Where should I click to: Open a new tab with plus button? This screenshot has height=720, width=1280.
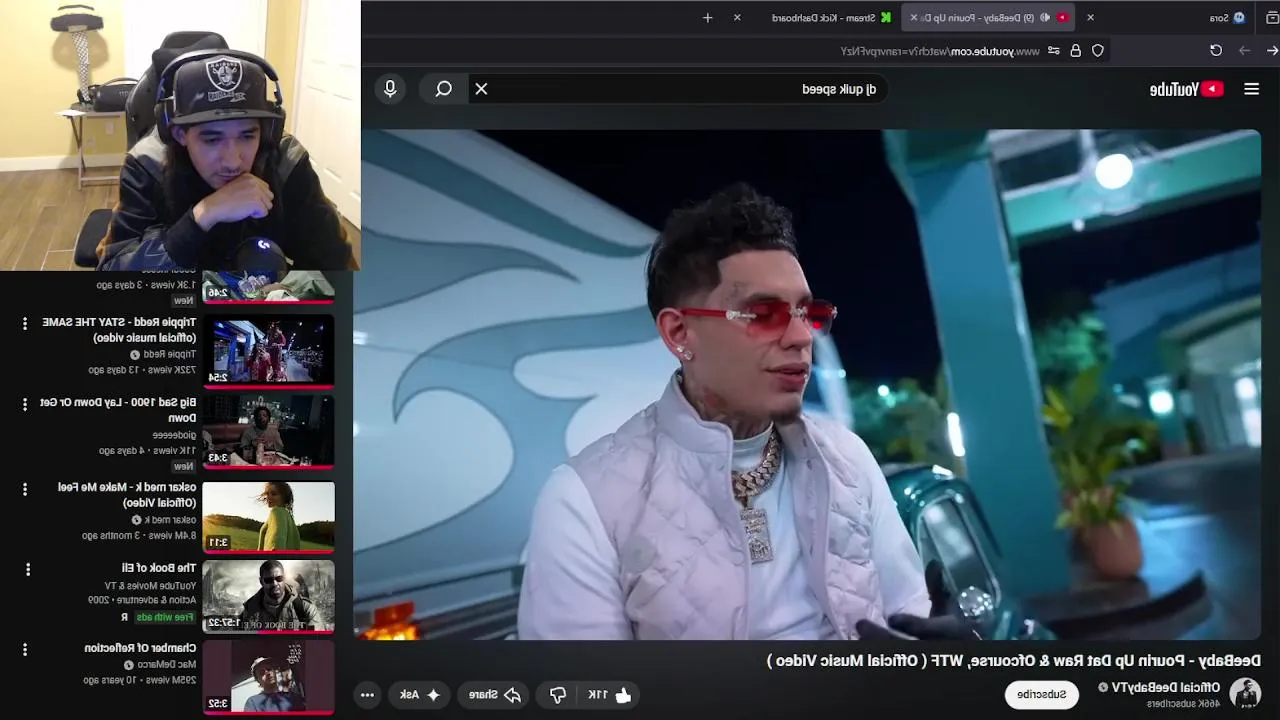pos(708,17)
